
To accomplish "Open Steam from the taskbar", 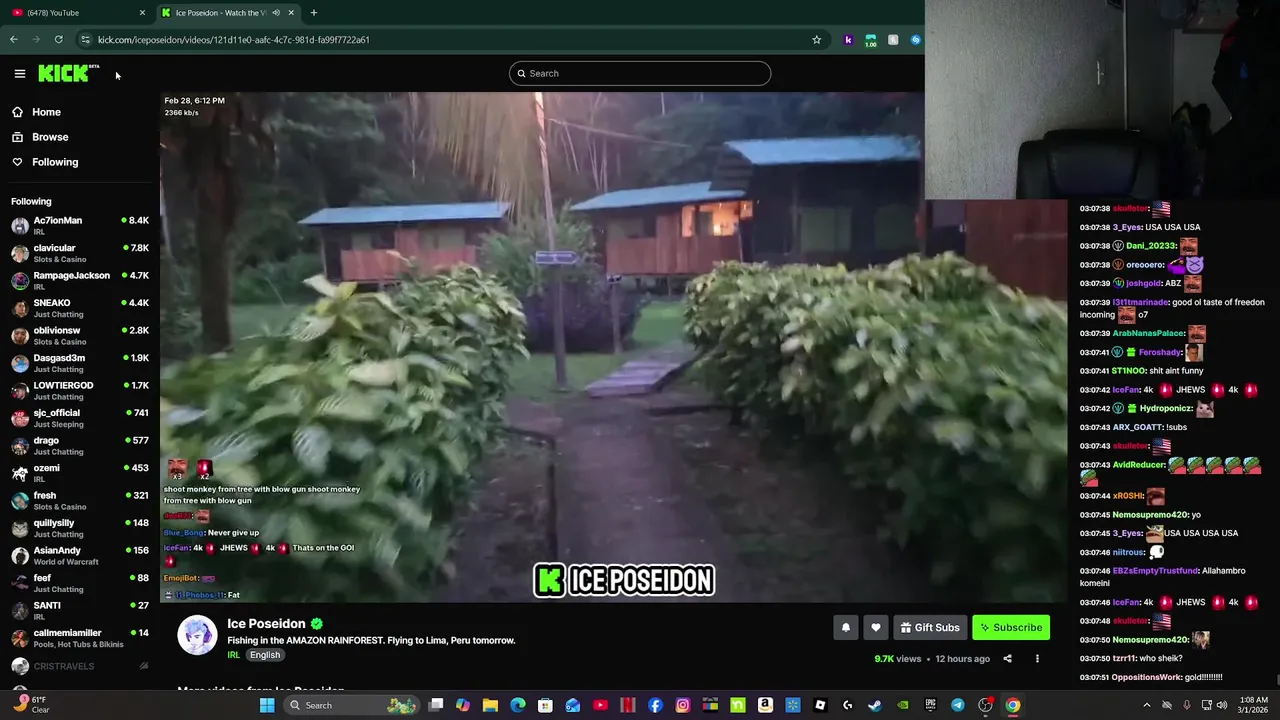I will pos(875,705).
